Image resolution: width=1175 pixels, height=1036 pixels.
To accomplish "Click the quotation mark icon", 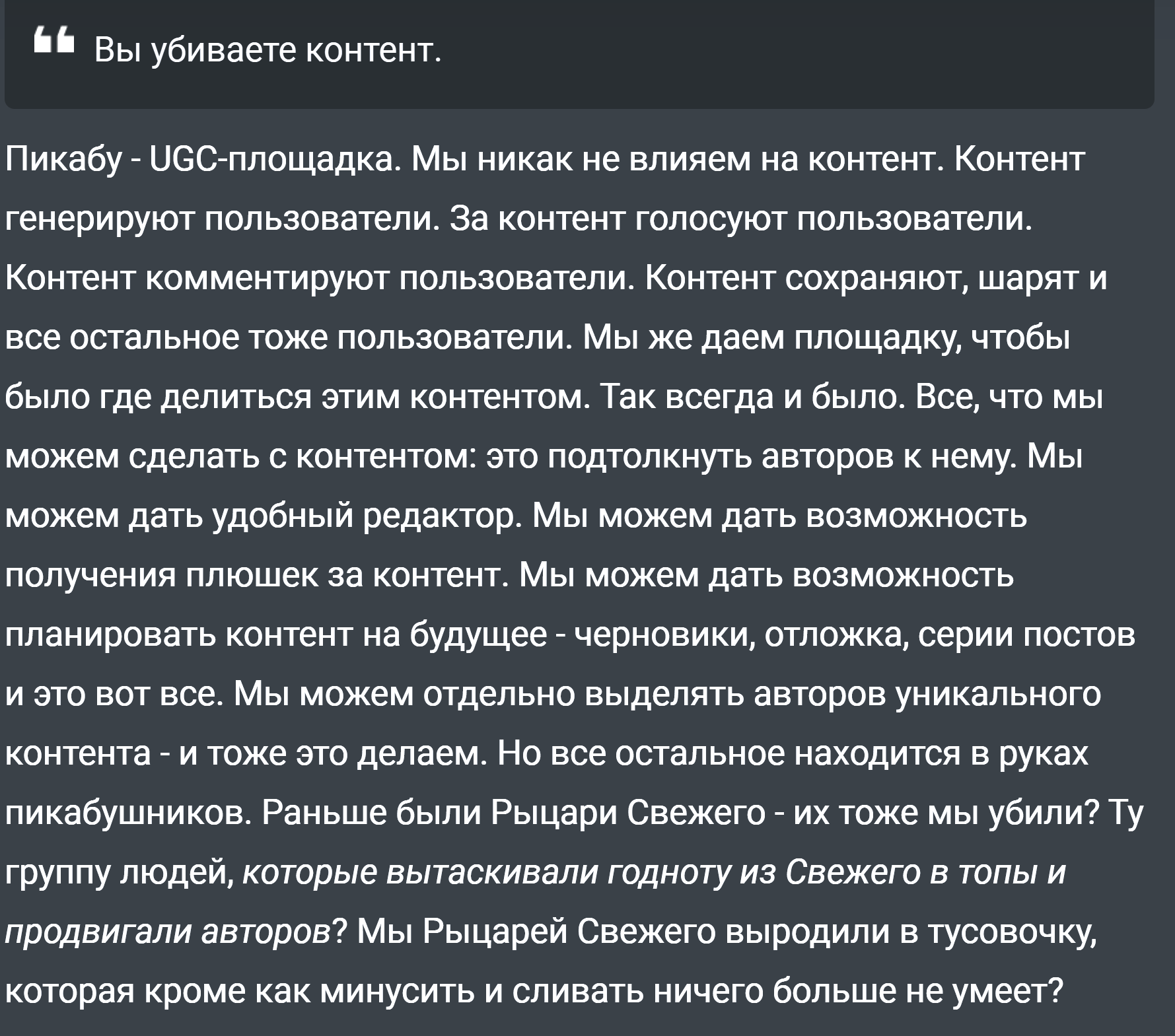I will (55, 45).
